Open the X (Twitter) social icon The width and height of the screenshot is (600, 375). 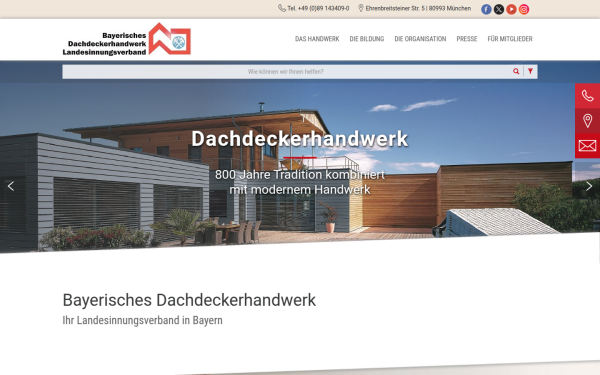(499, 9)
